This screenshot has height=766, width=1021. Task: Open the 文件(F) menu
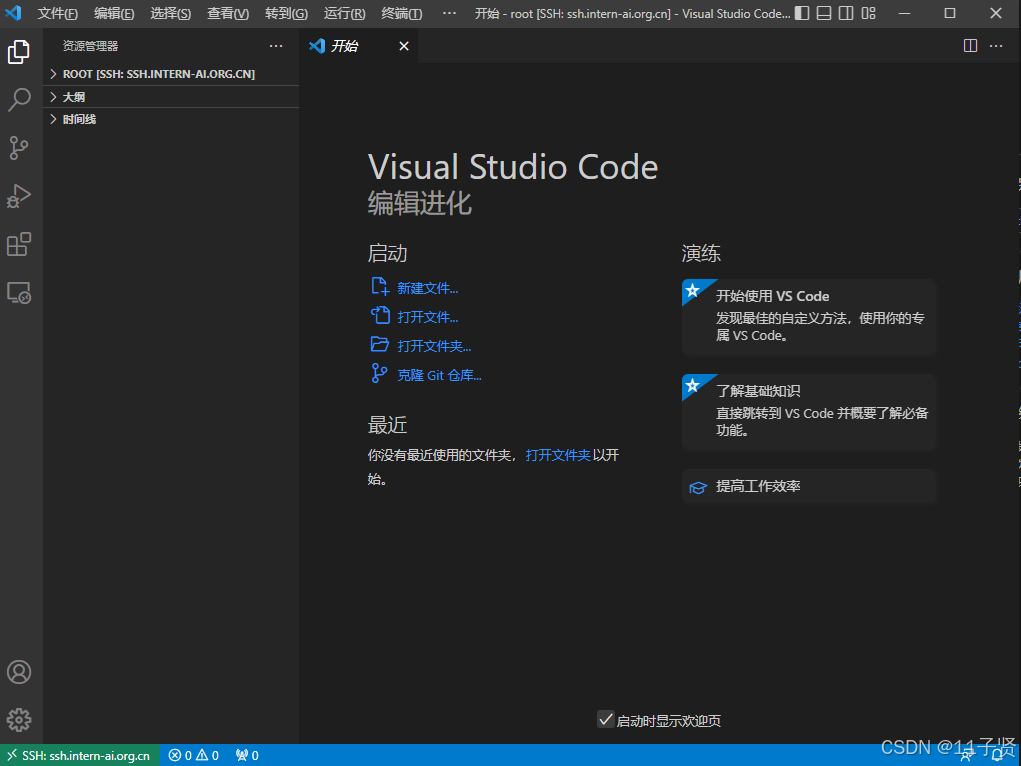click(x=57, y=13)
